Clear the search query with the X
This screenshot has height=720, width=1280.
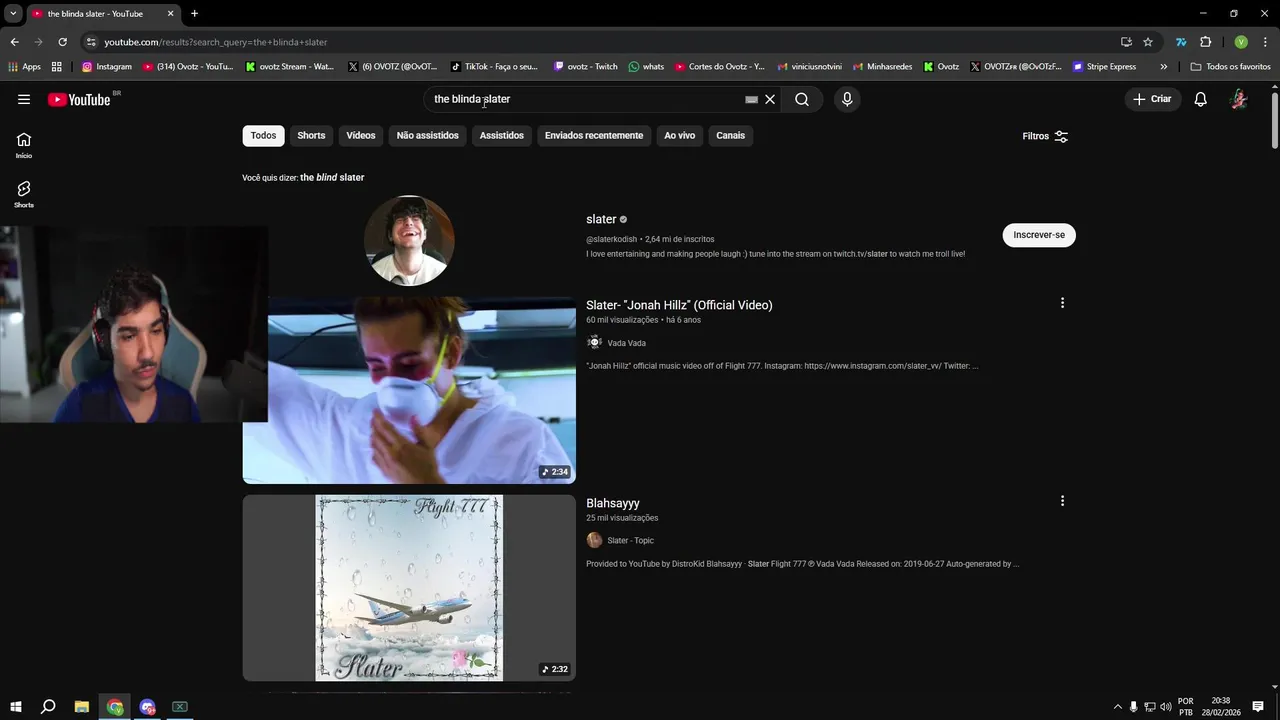[x=770, y=99]
